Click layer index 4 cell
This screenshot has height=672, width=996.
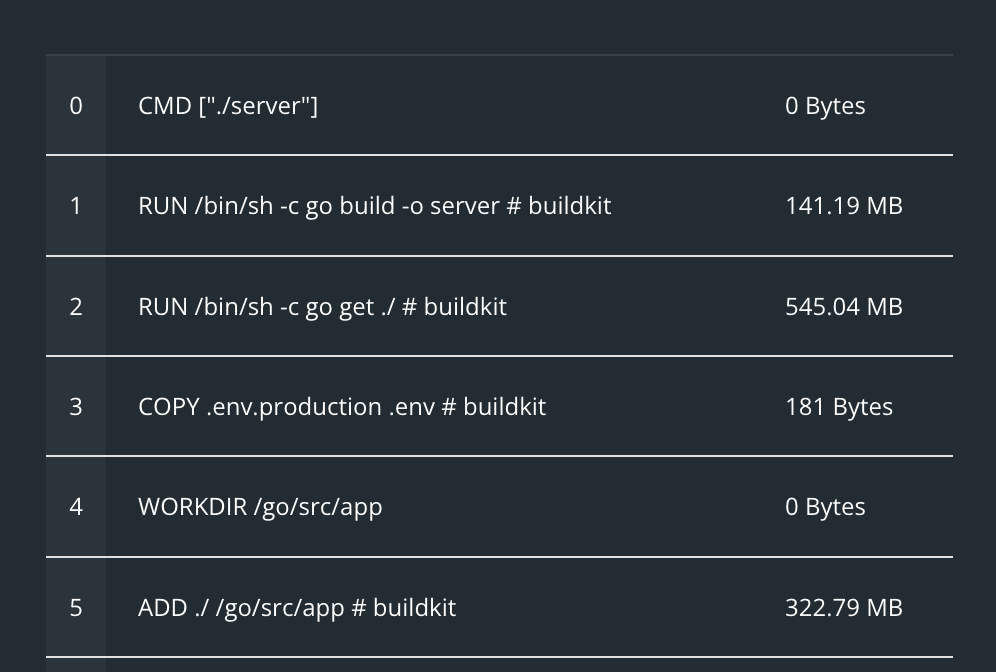pos(76,506)
